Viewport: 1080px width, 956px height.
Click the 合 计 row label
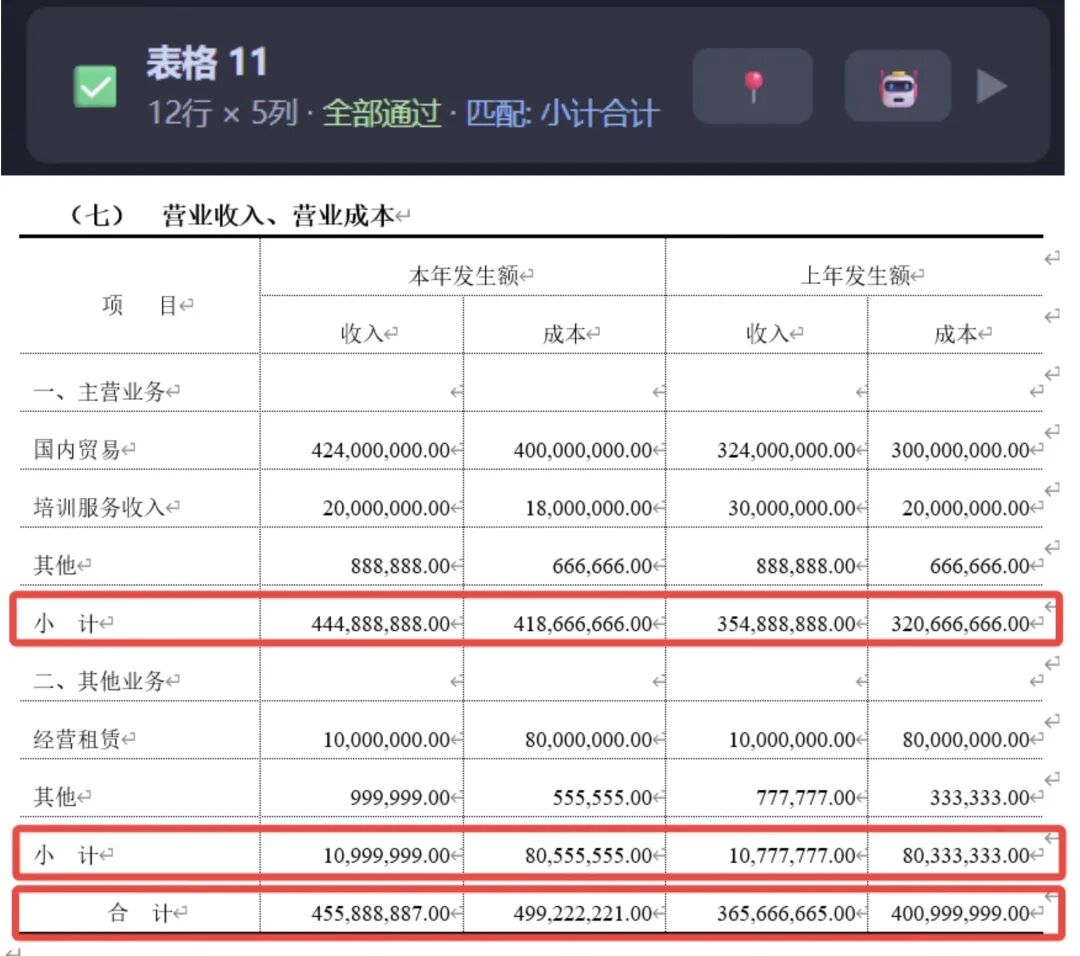(140, 913)
